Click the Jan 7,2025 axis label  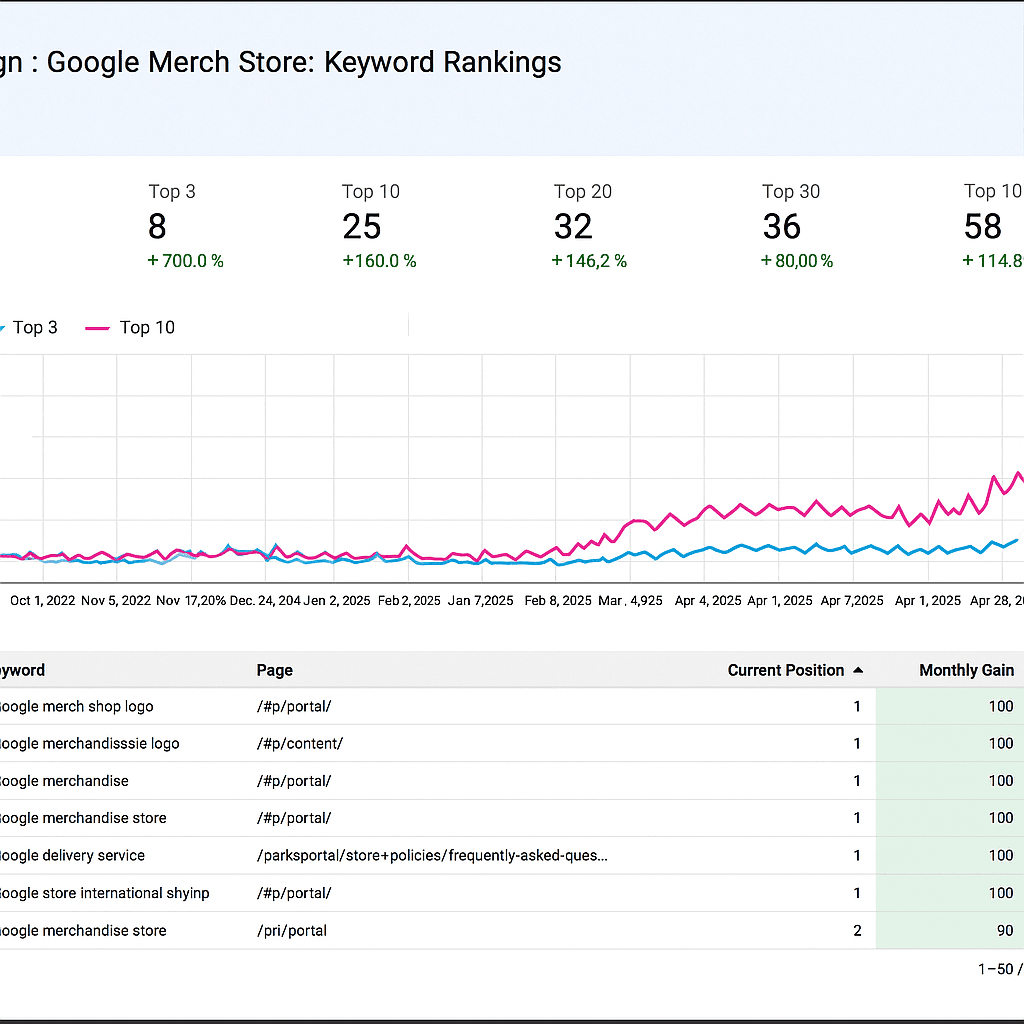pyautogui.click(x=480, y=600)
